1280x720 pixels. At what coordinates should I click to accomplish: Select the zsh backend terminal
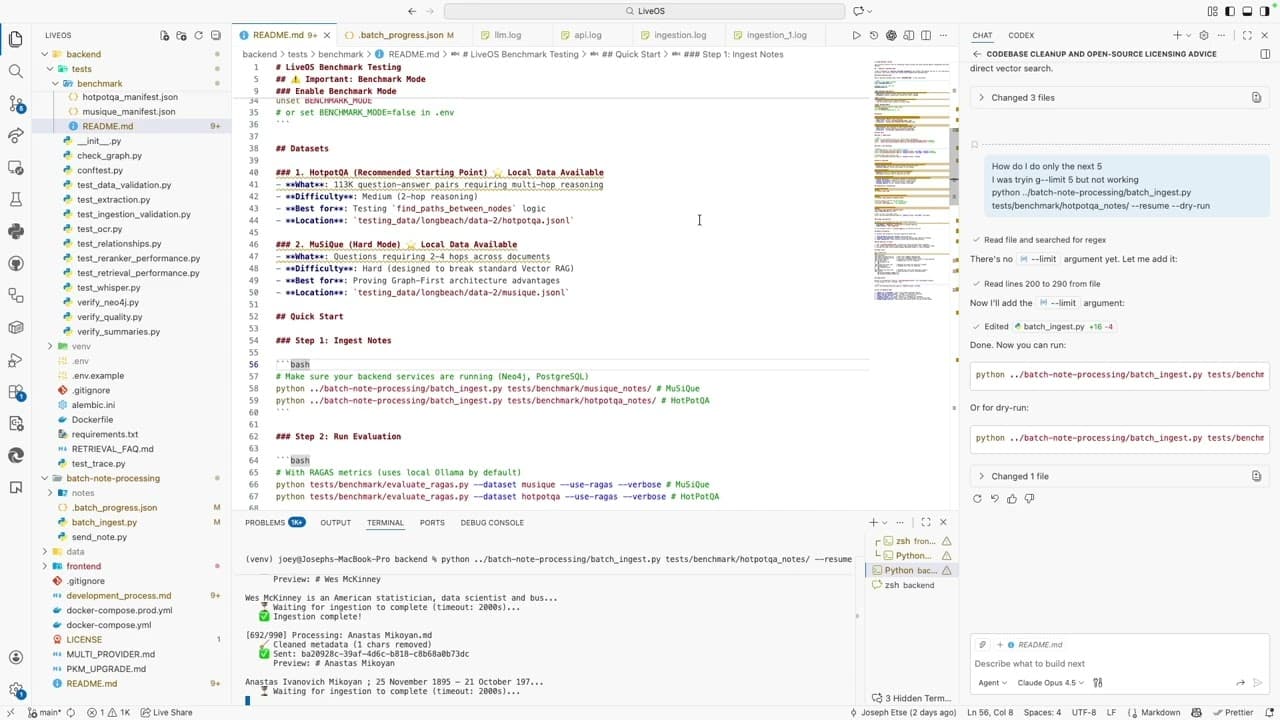(909, 585)
